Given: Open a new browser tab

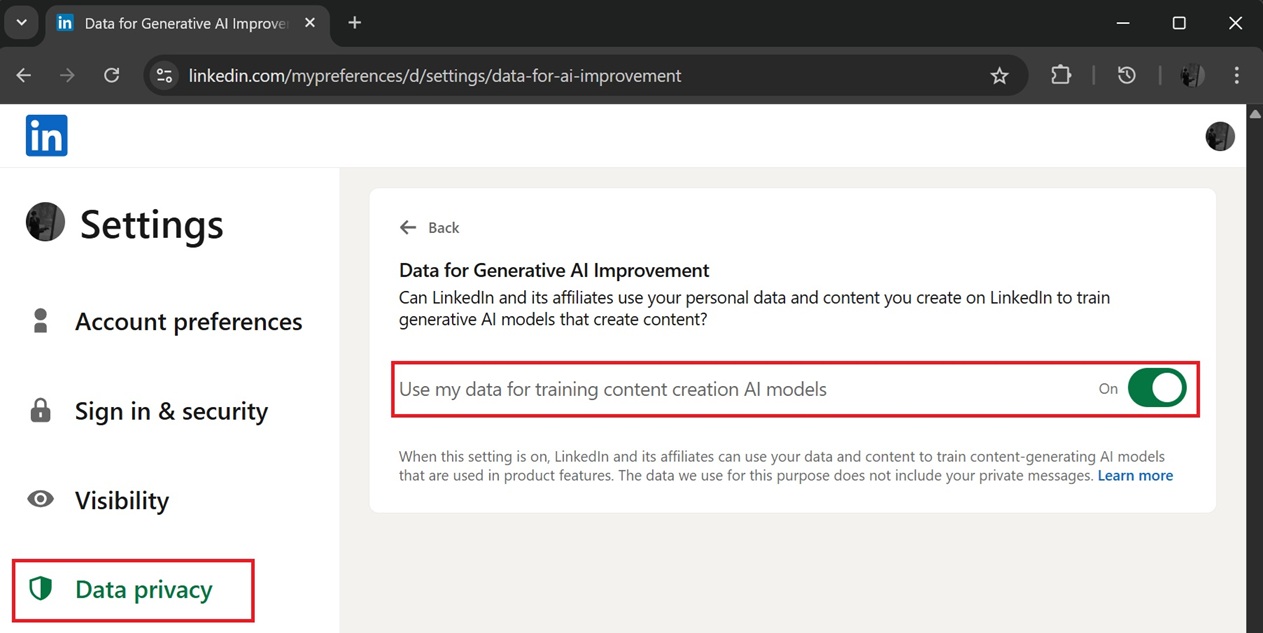Looking at the screenshot, I should click(x=355, y=23).
